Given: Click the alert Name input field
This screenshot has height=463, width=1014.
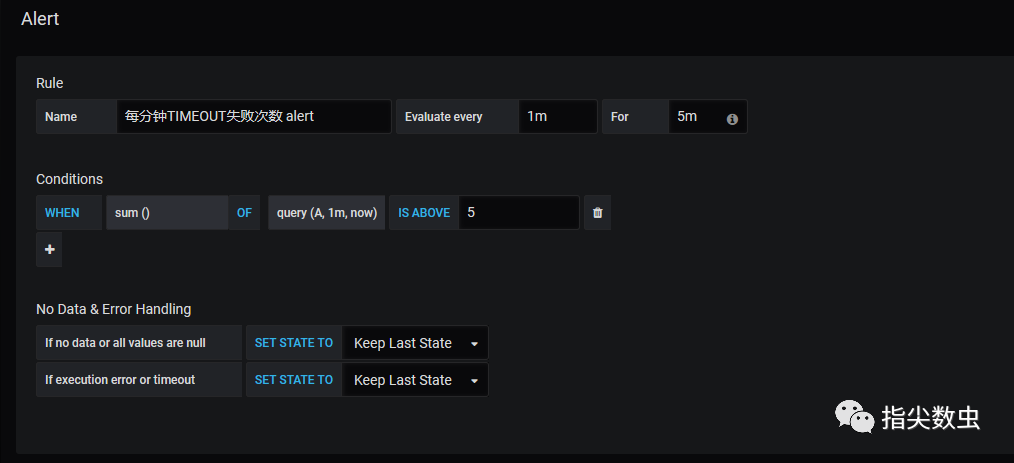Looking at the screenshot, I should [x=254, y=116].
